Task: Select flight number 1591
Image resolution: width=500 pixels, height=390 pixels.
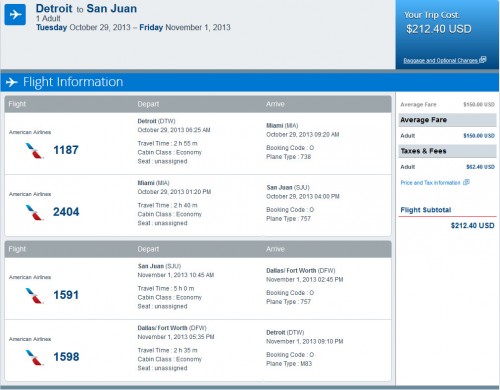Action: click(x=66, y=295)
